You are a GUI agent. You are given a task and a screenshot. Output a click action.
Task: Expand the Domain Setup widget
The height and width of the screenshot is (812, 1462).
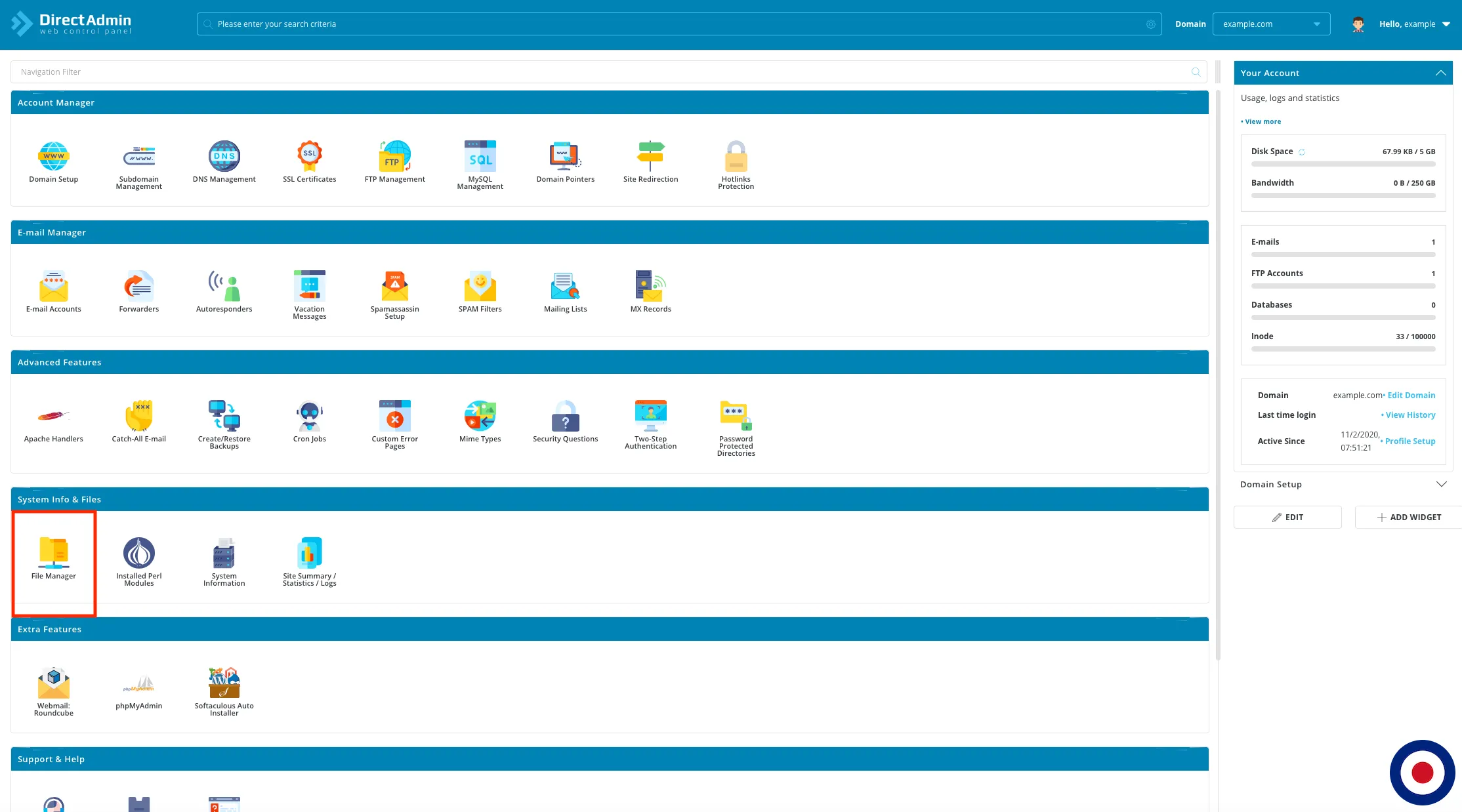pyautogui.click(x=1441, y=484)
